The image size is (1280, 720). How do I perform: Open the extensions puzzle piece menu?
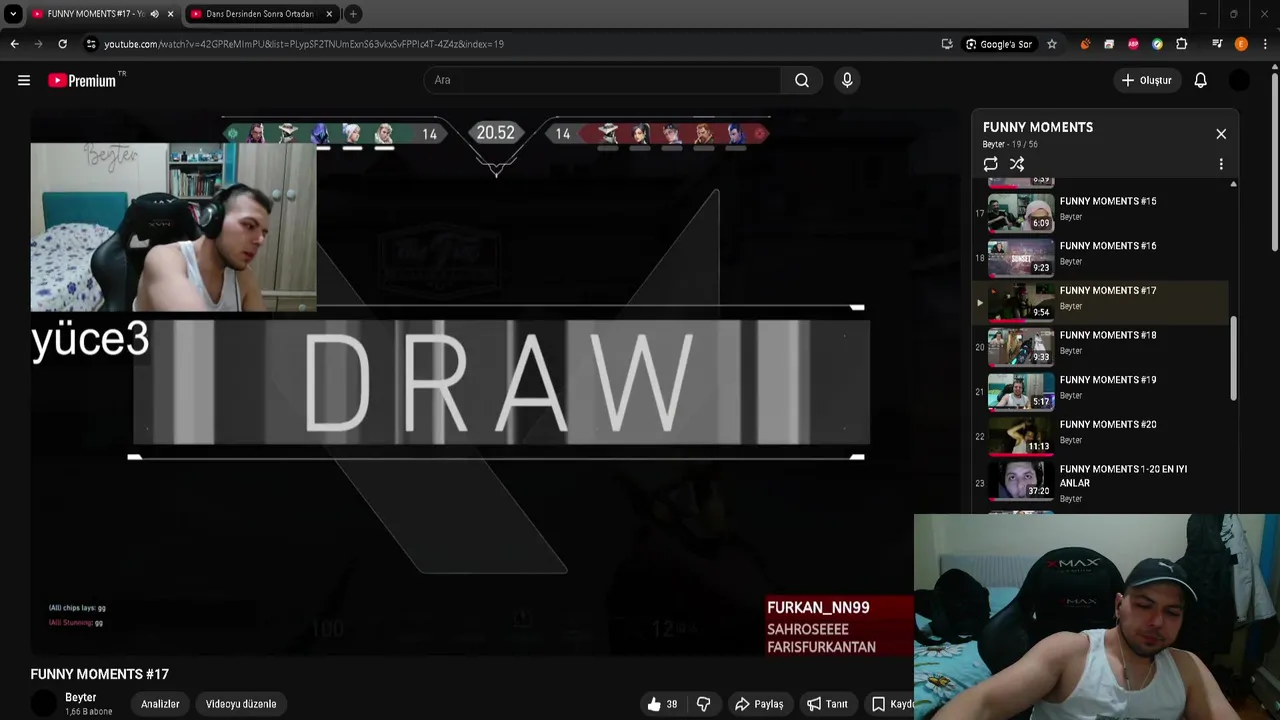click(x=1182, y=44)
